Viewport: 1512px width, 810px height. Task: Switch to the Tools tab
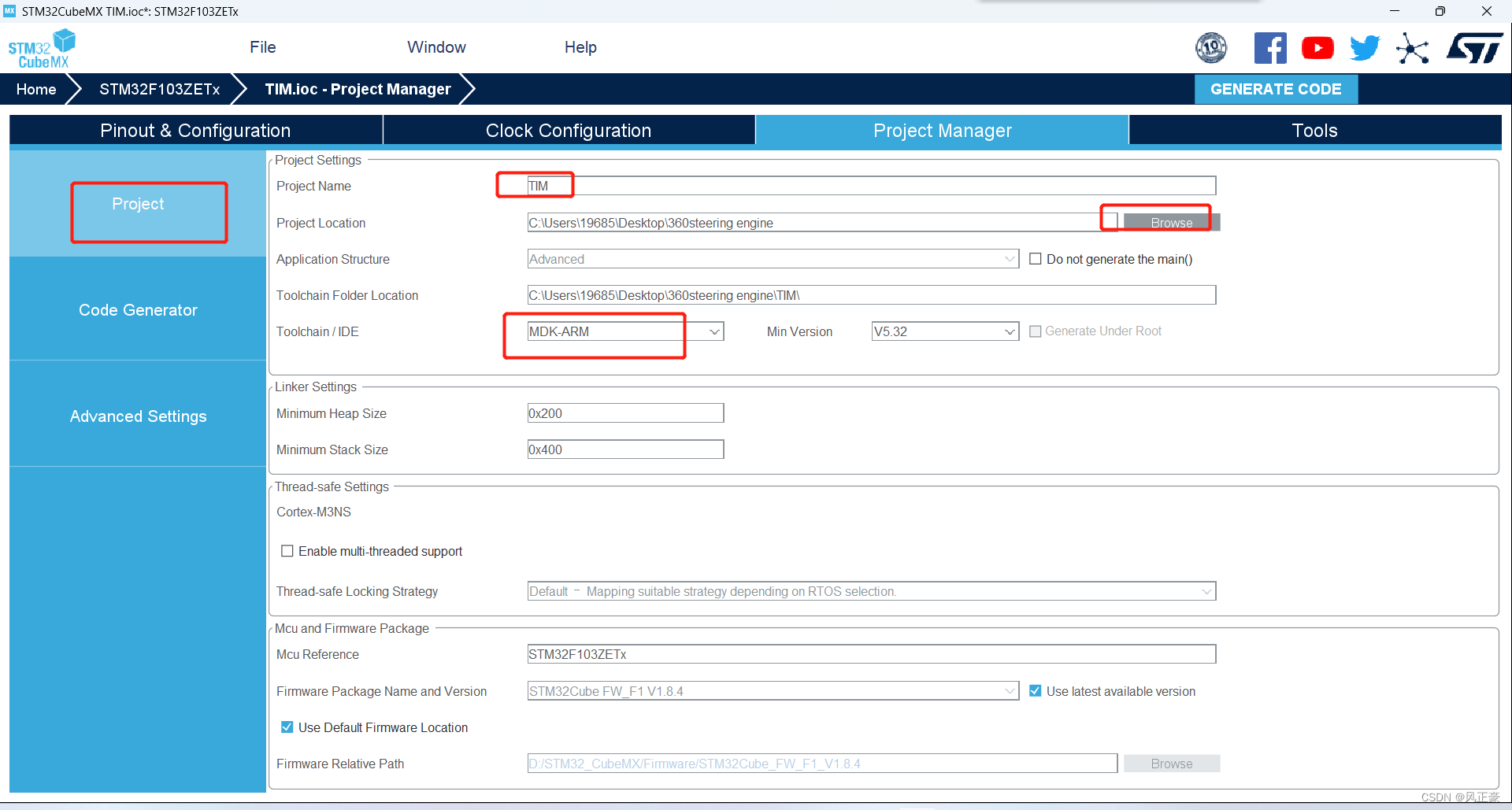point(1315,130)
